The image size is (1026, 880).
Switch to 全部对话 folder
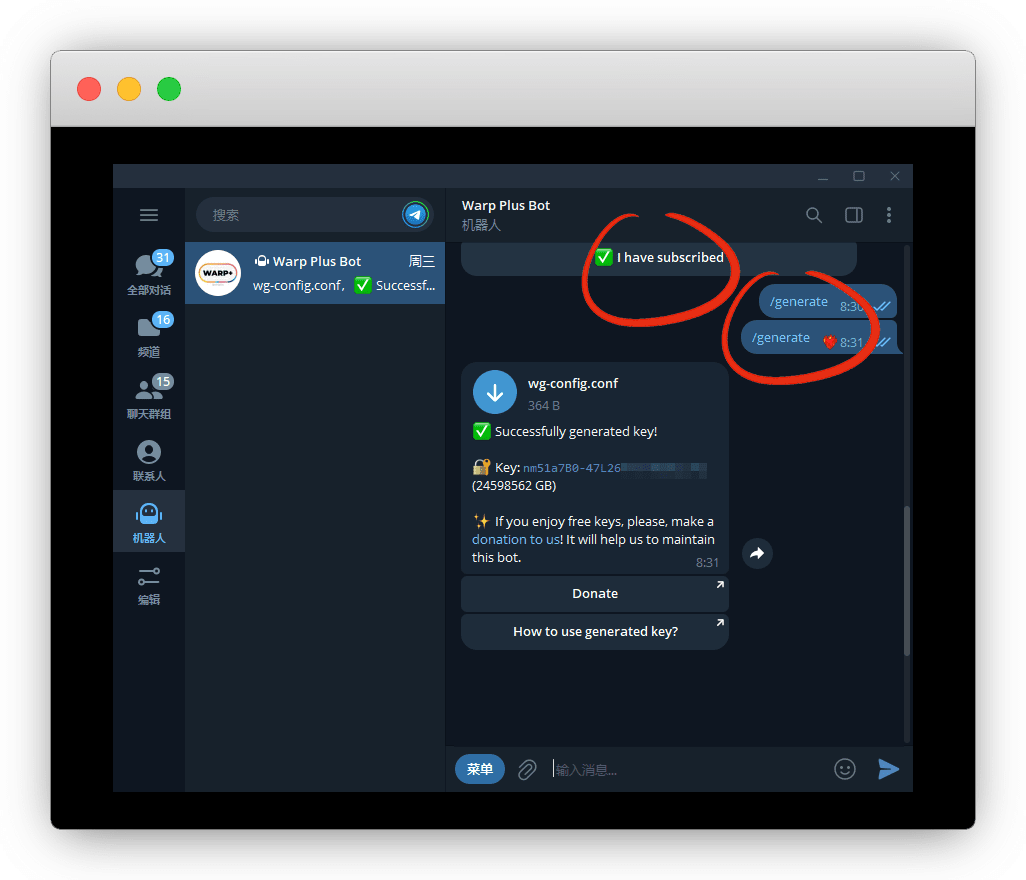pyautogui.click(x=149, y=273)
